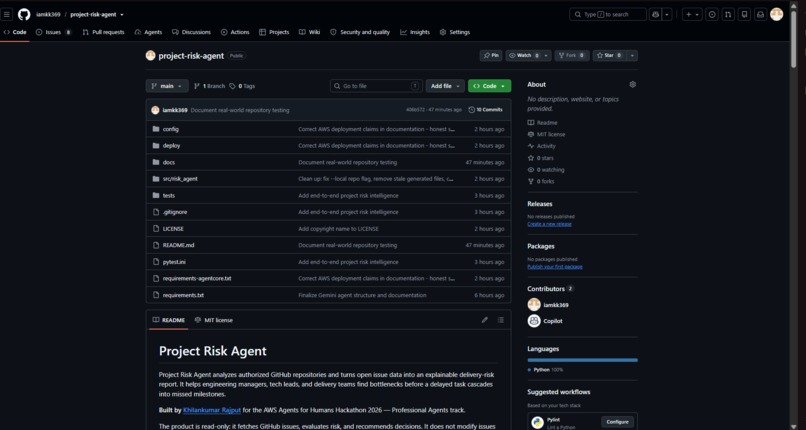Screen dimensions: 806x430
Task: Open the deploy folder
Action: [x=171, y=145]
